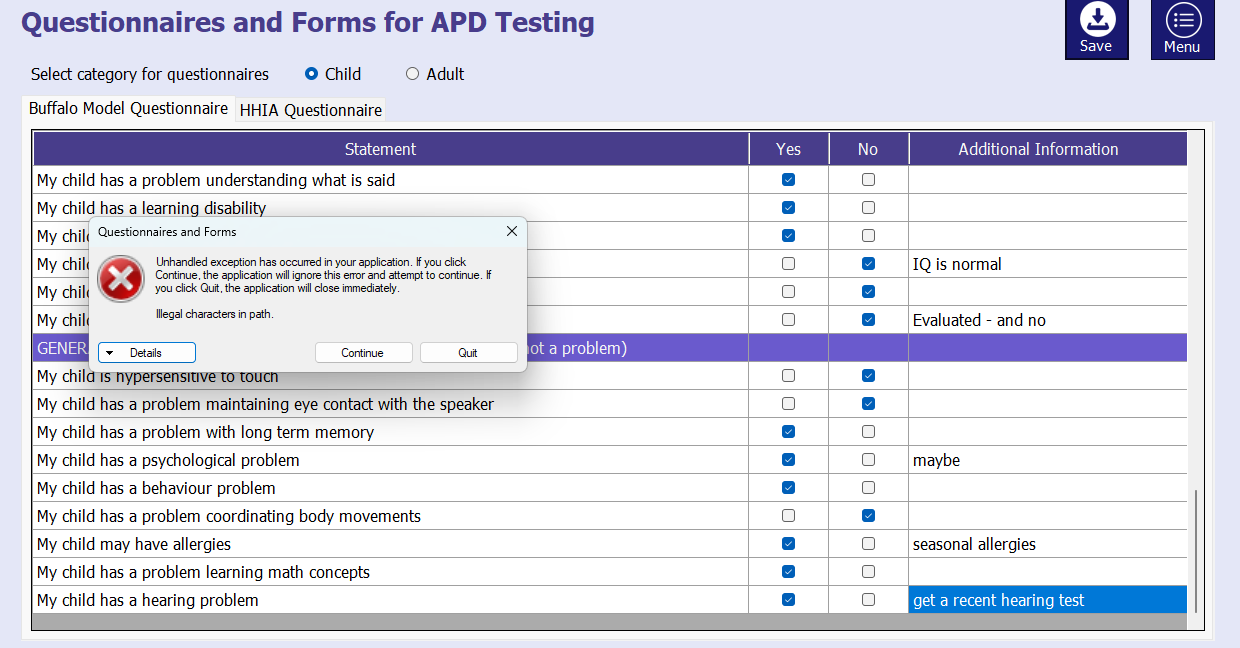1240x648 pixels.
Task: Open the Menu icon button
Action: pos(1182,21)
